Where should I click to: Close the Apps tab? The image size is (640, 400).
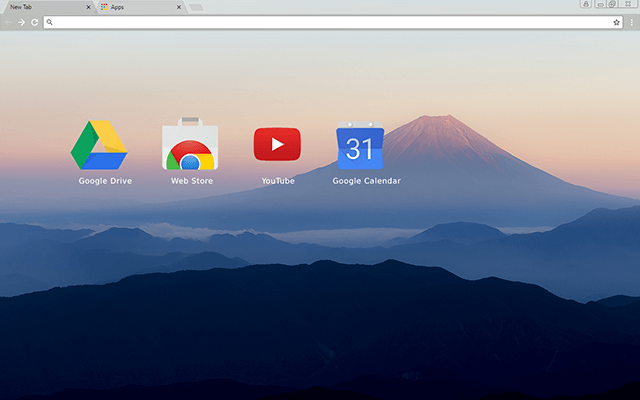pos(180,7)
